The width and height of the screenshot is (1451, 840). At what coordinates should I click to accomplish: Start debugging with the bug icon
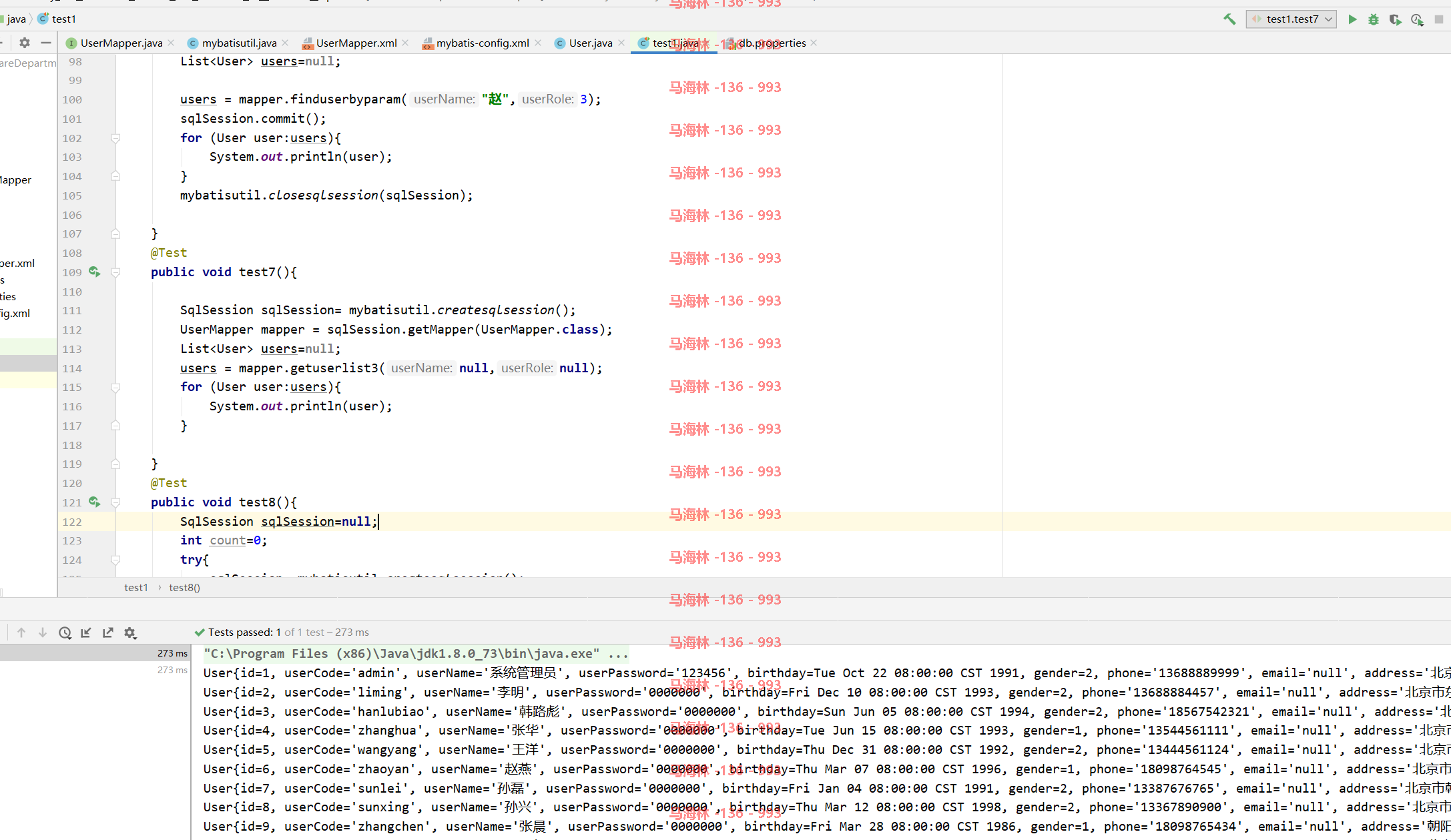(x=1374, y=19)
